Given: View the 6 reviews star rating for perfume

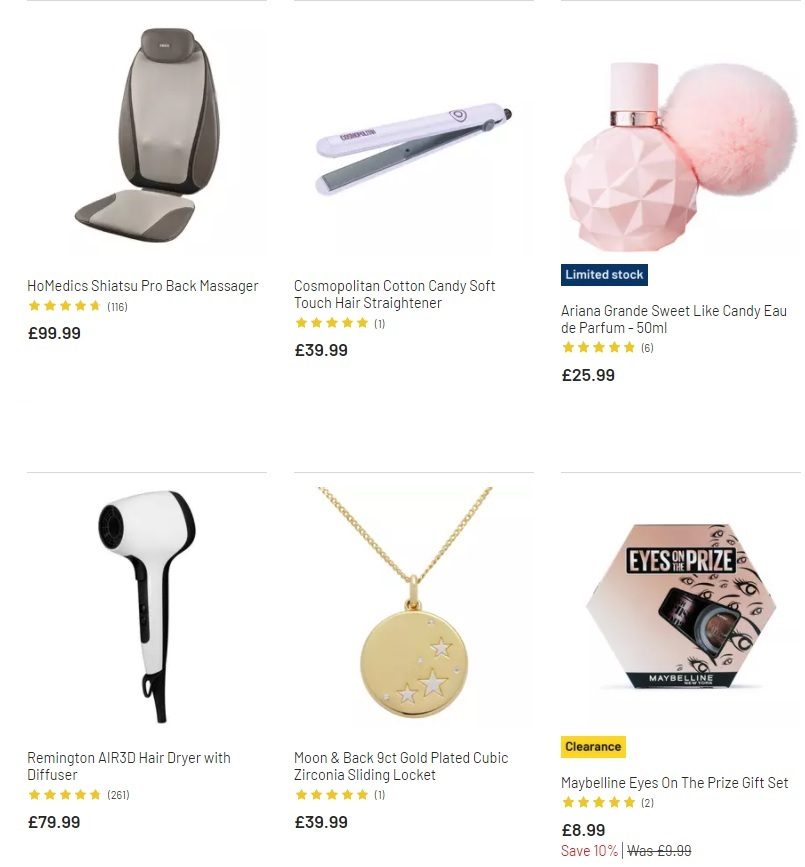Looking at the screenshot, I should 607,347.
